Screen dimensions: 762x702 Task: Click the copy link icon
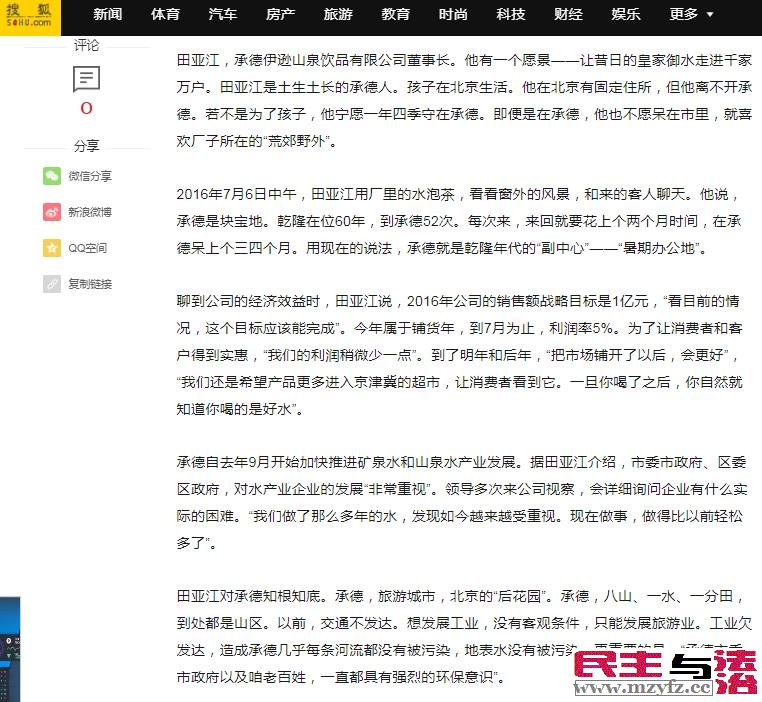click(52, 284)
